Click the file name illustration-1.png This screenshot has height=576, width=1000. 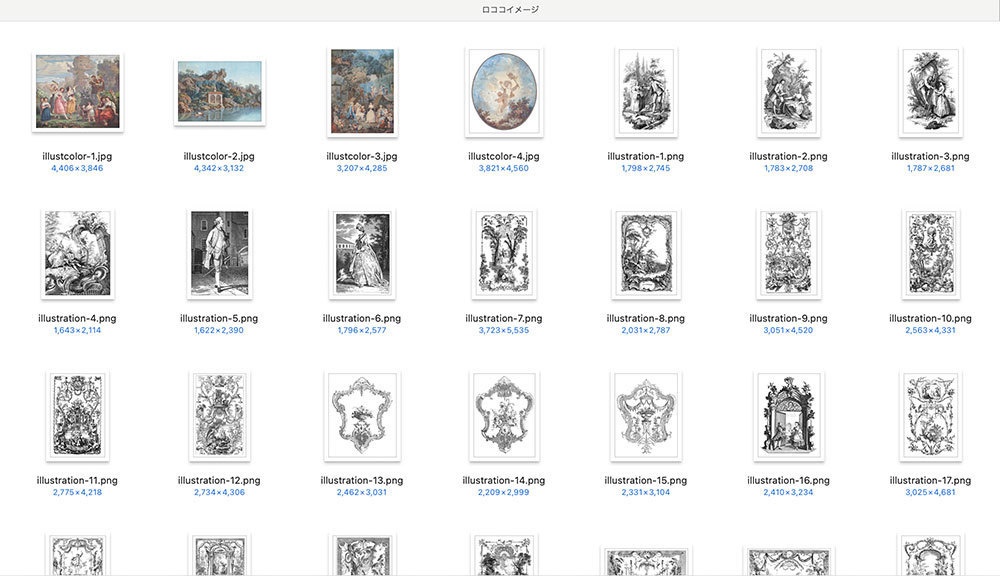click(646, 156)
